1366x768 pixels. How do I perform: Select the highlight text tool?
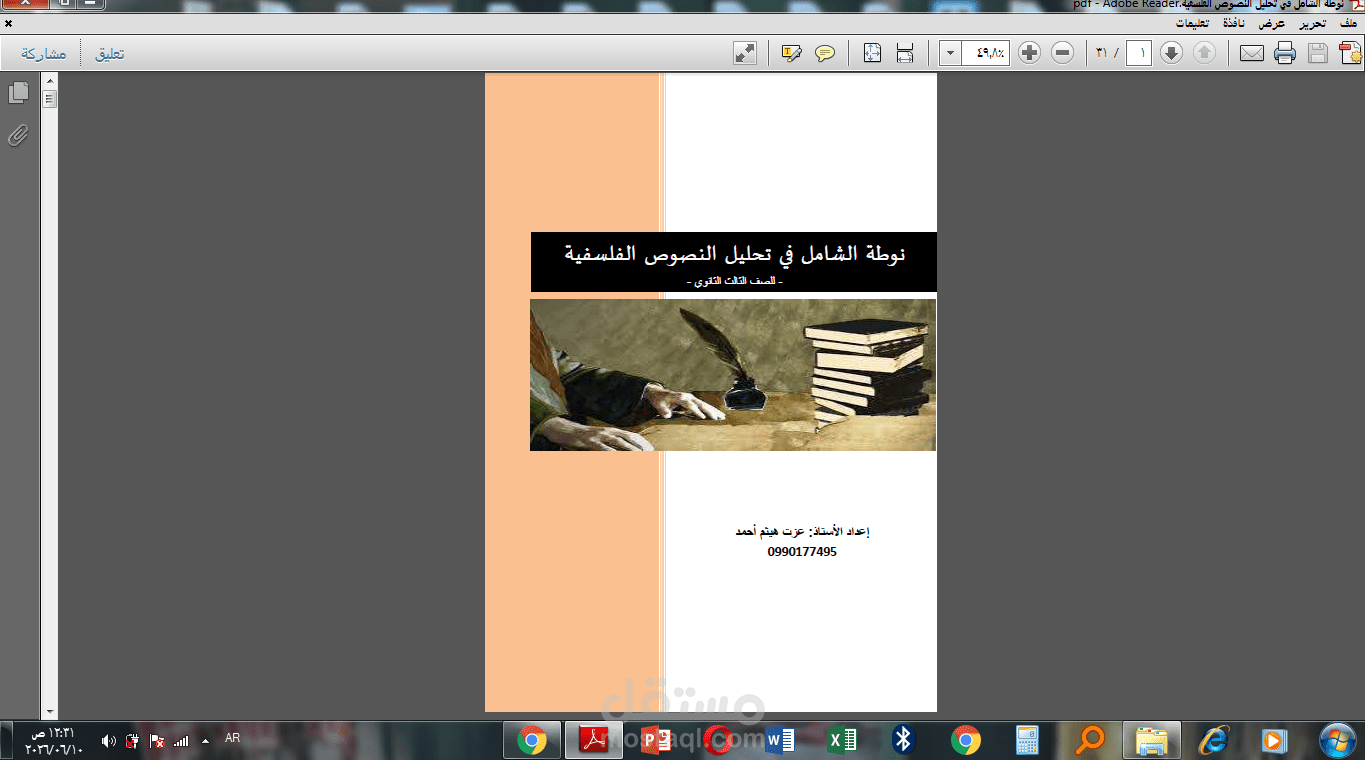click(x=792, y=53)
